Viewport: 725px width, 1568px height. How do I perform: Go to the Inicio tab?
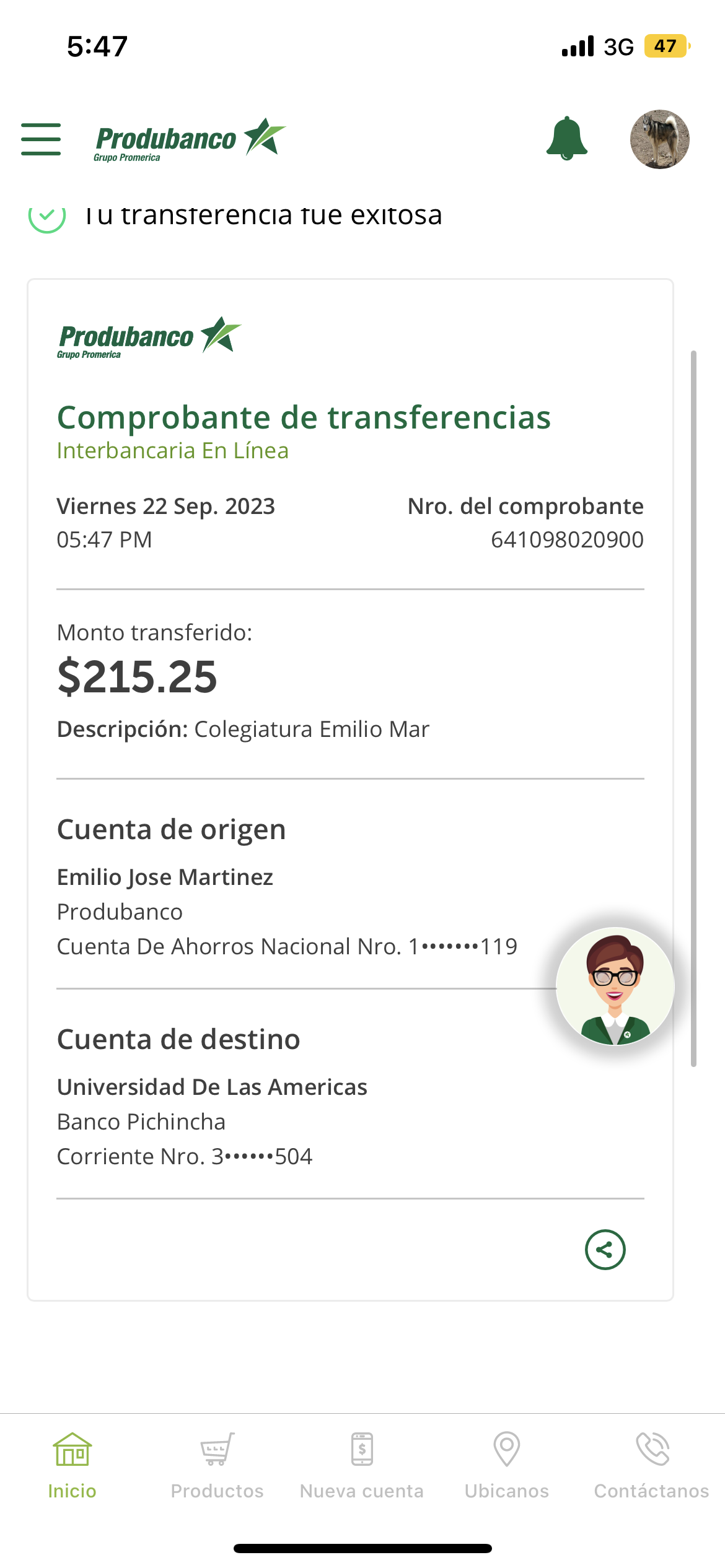[x=72, y=1465]
